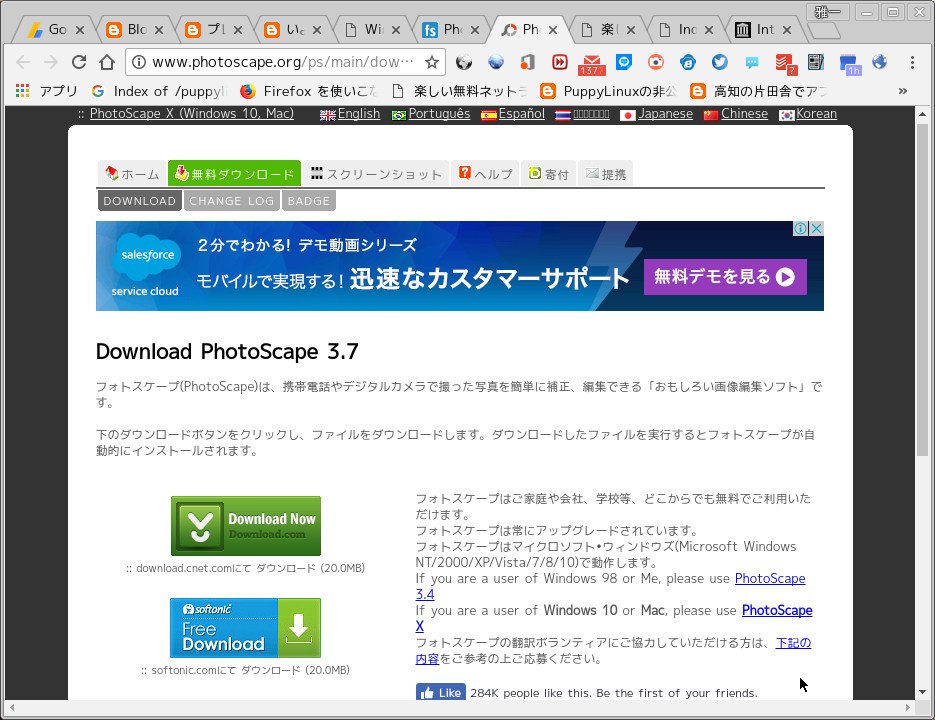Click the Download Now Download.com button
Screen dimensions: 935x720
coord(246,526)
